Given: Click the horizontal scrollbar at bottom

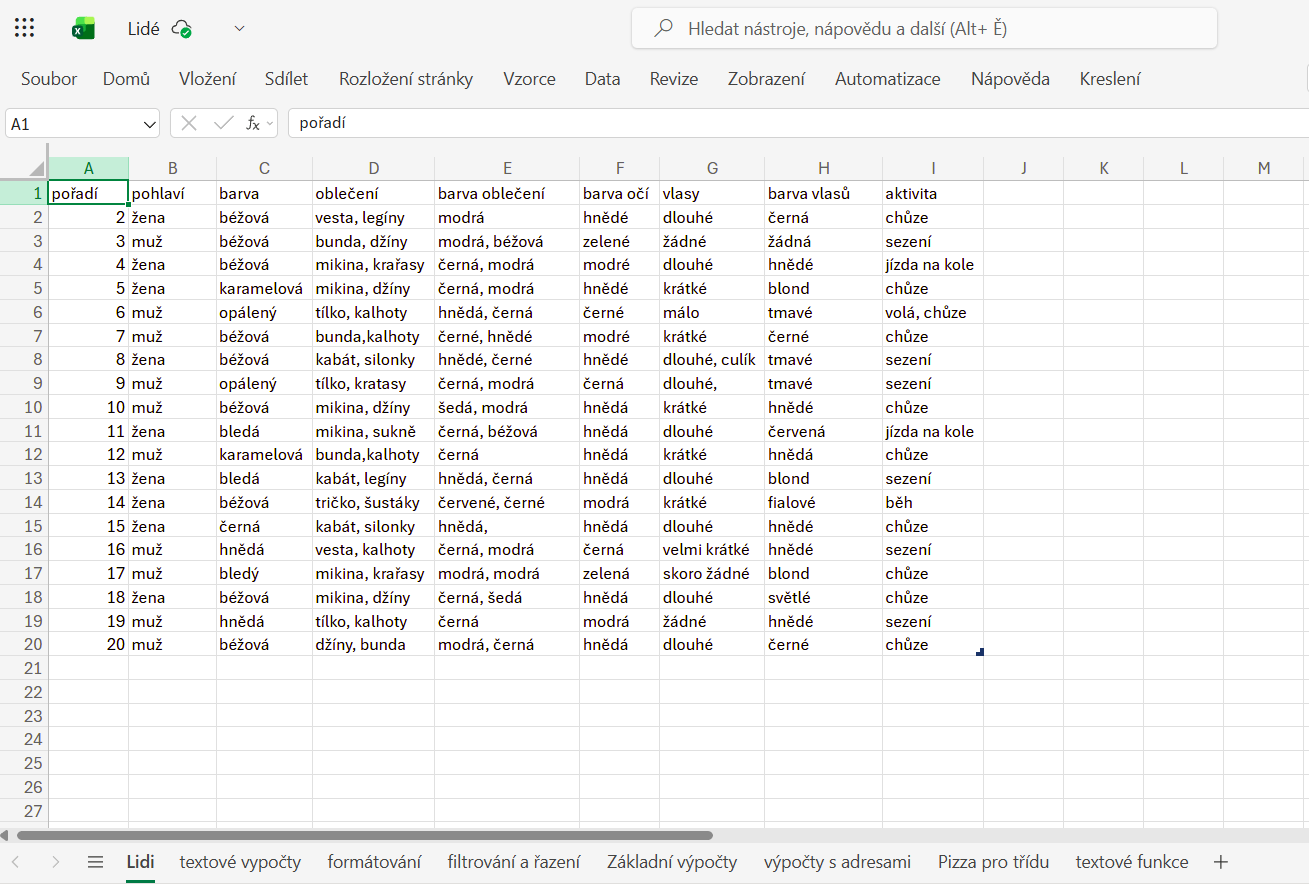Looking at the screenshot, I should 365,835.
